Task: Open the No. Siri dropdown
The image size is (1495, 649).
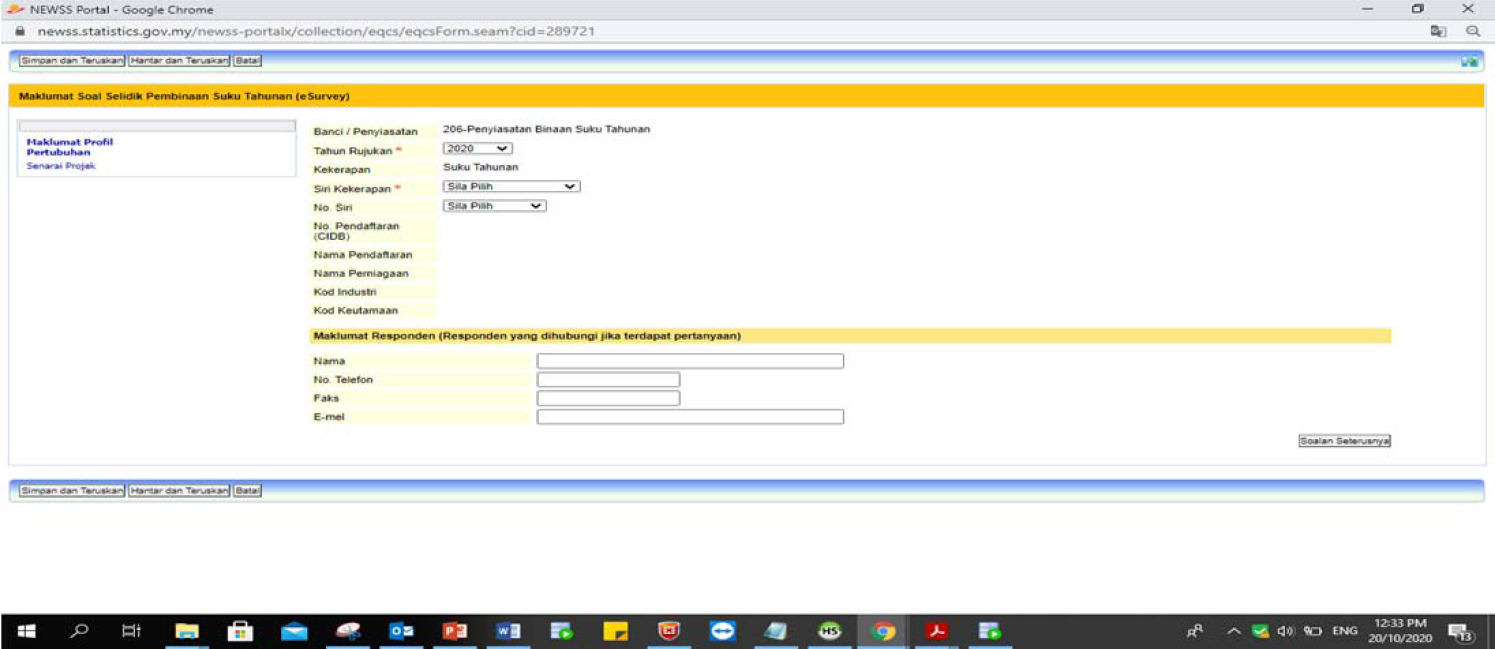Action: click(494, 206)
